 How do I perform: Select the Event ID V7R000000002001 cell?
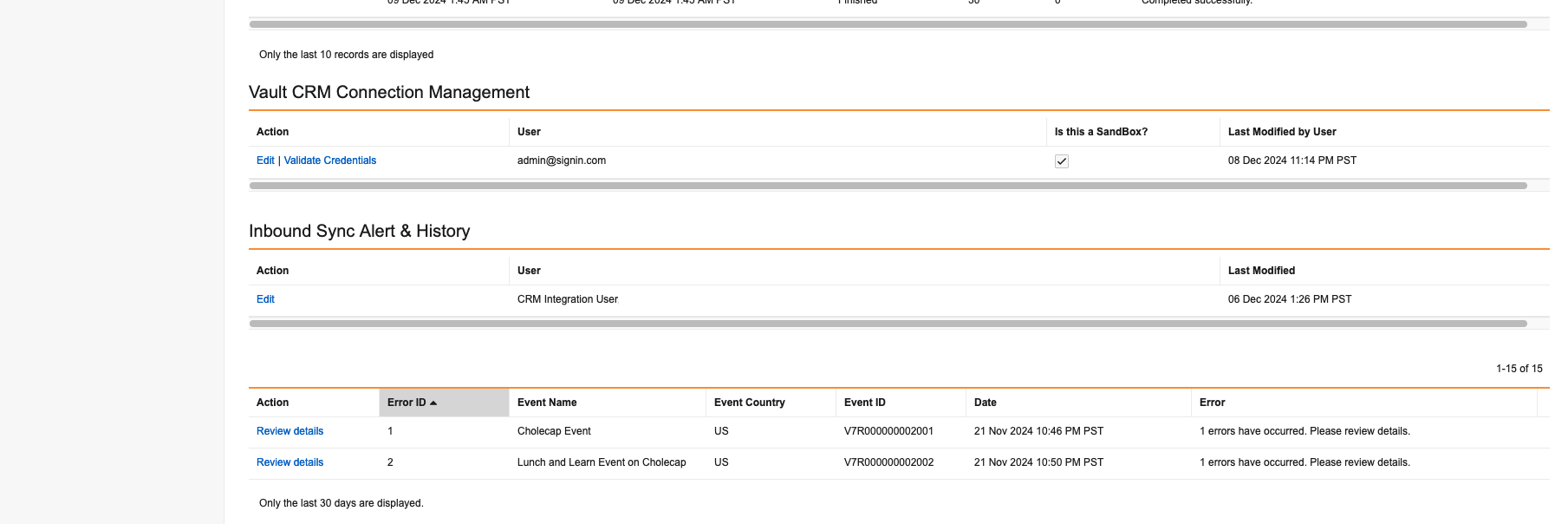tap(888, 431)
